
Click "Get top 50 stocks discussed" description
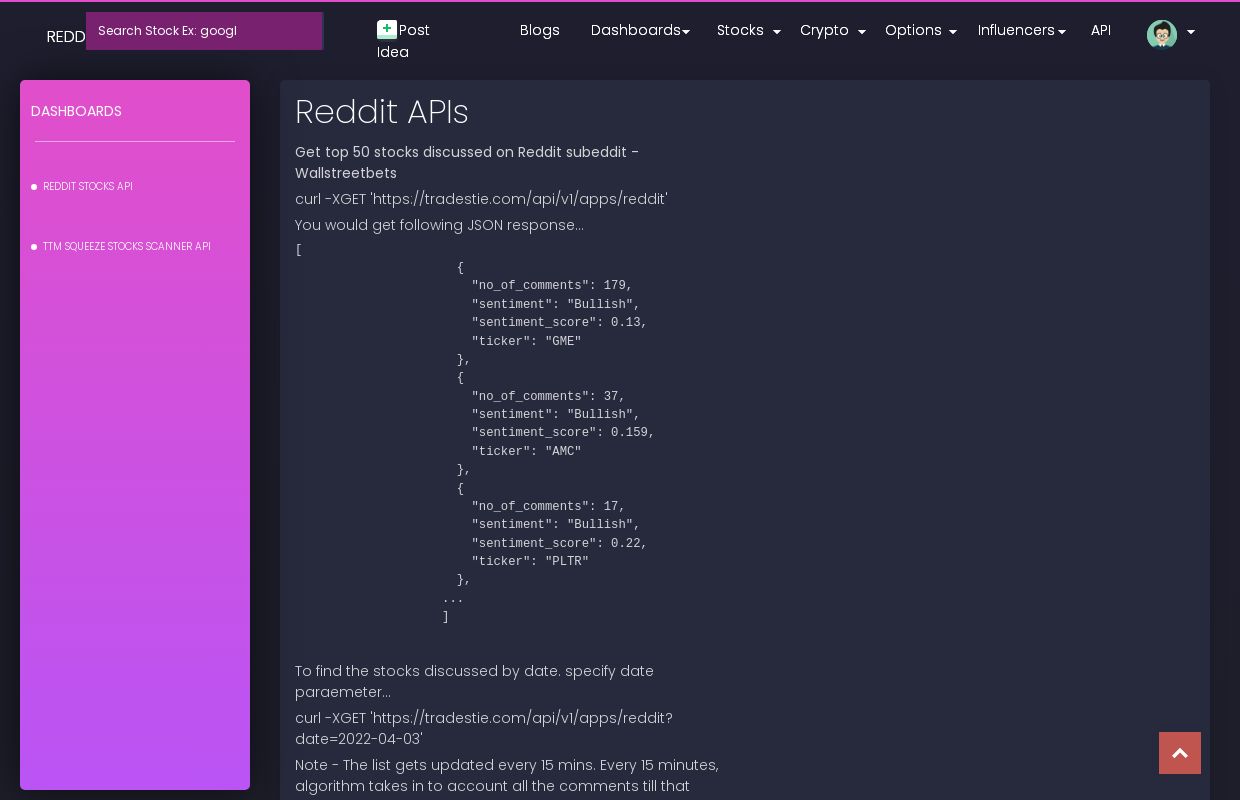click(x=467, y=163)
